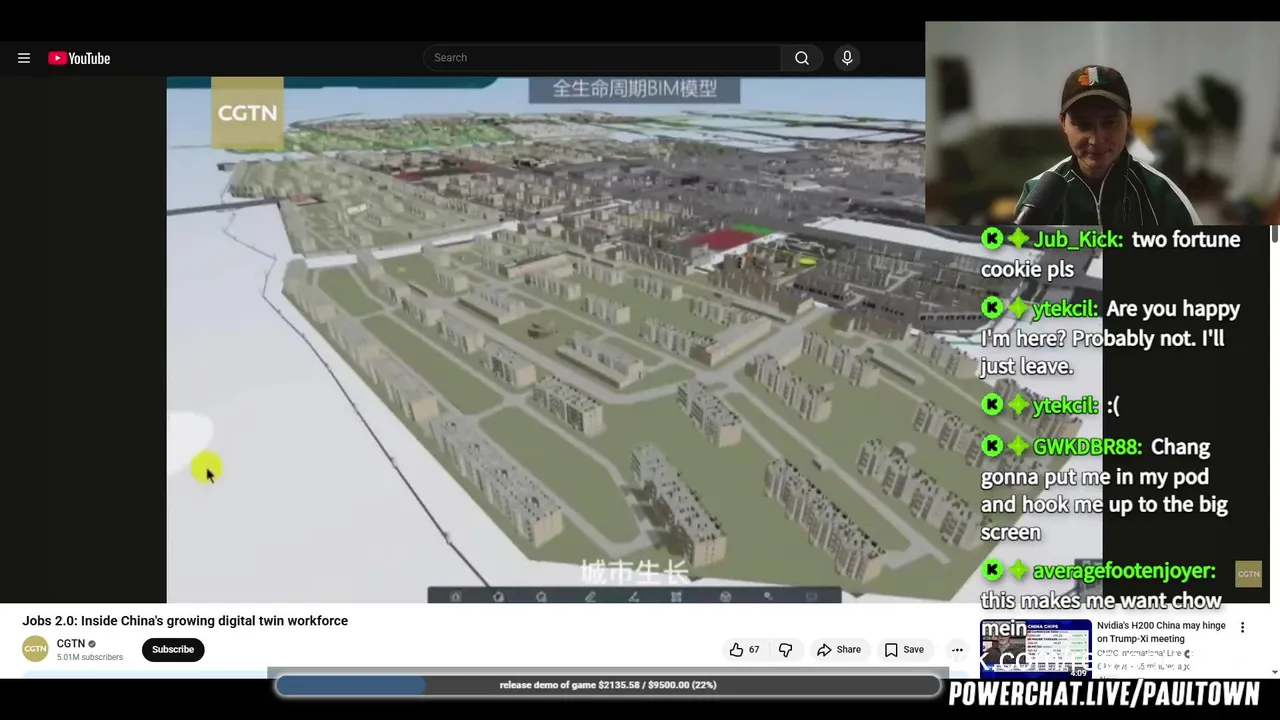Viewport: 1280px width, 720px height.
Task: Open options menu for Nvidia H200 video
Action: coord(1243,628)
